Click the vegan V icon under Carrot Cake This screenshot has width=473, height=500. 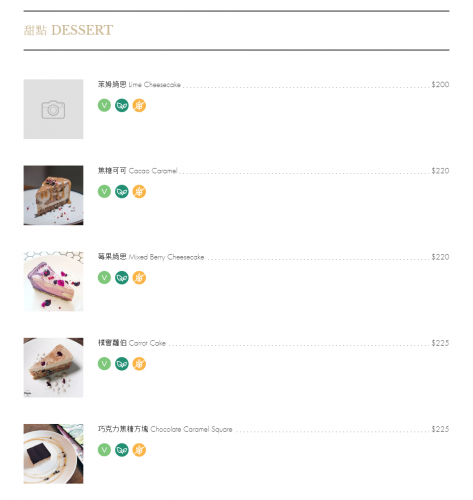pyautogui.click(x=104, y=364)
